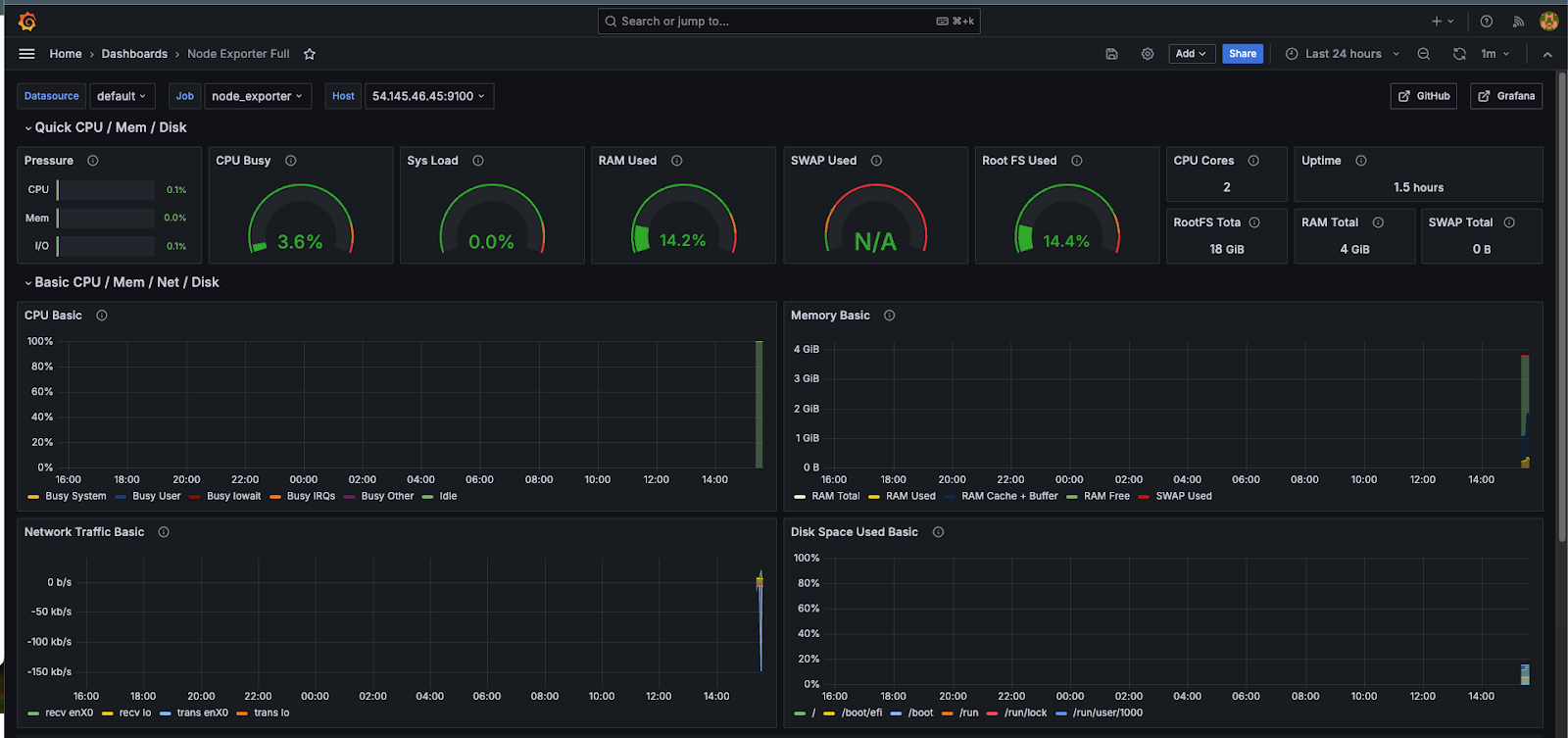1568x738 pixels.
Task: Open the Add dropdown button
Action: tap(1191, 54)
